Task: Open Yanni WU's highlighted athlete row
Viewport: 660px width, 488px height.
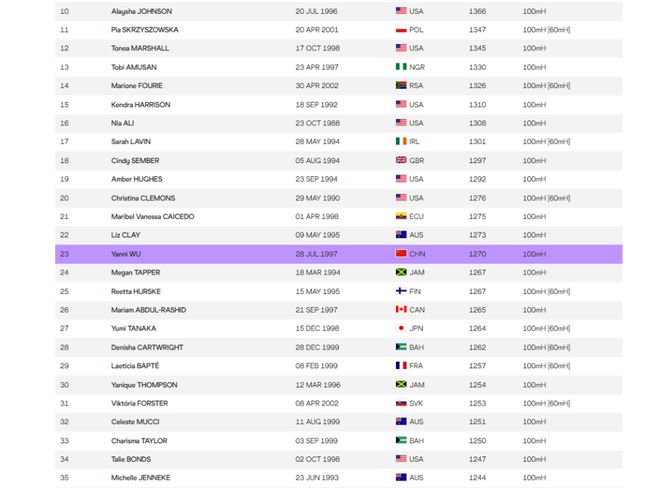Action: tap(339, 254)
